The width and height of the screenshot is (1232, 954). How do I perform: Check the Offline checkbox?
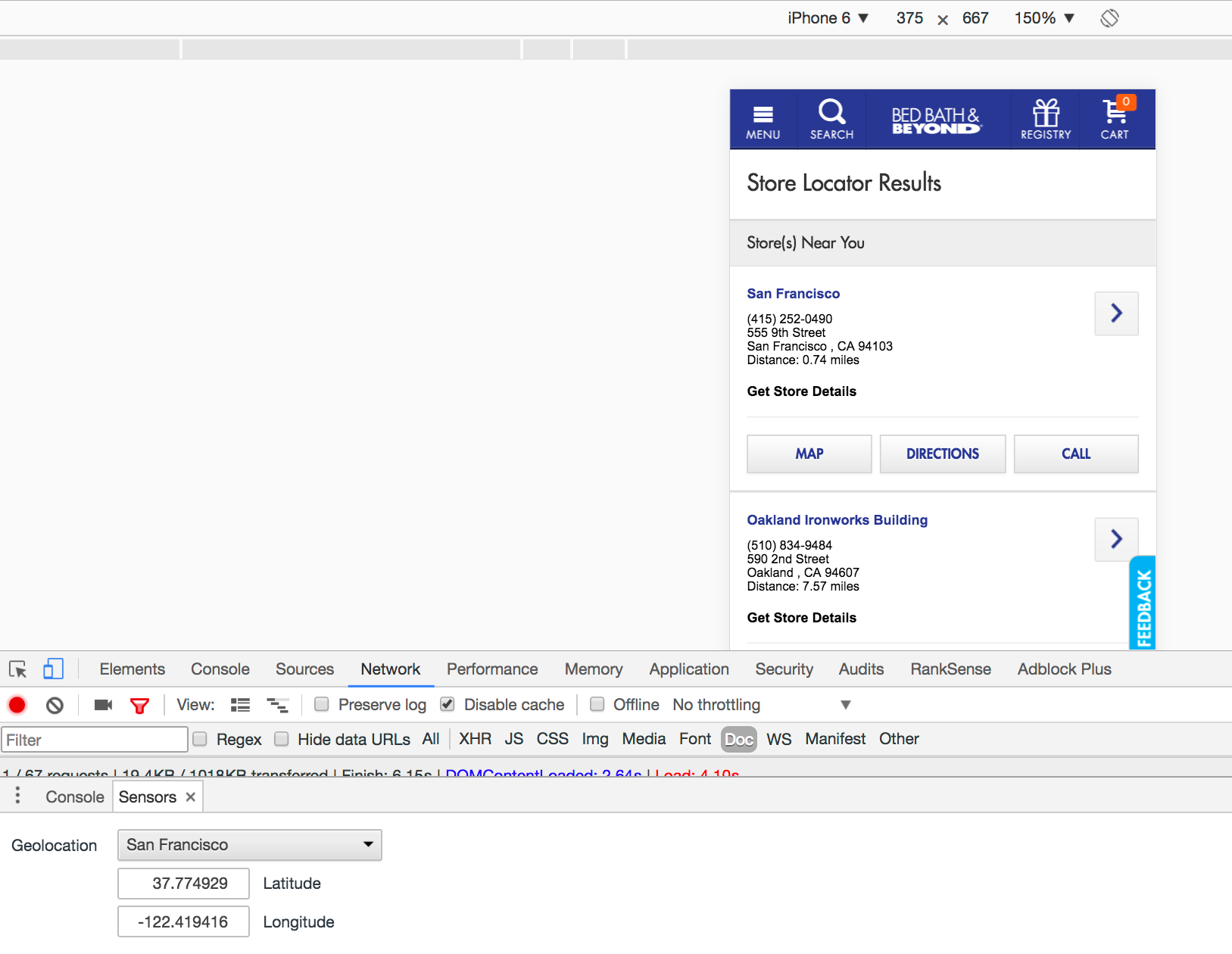tap(597, 704)
